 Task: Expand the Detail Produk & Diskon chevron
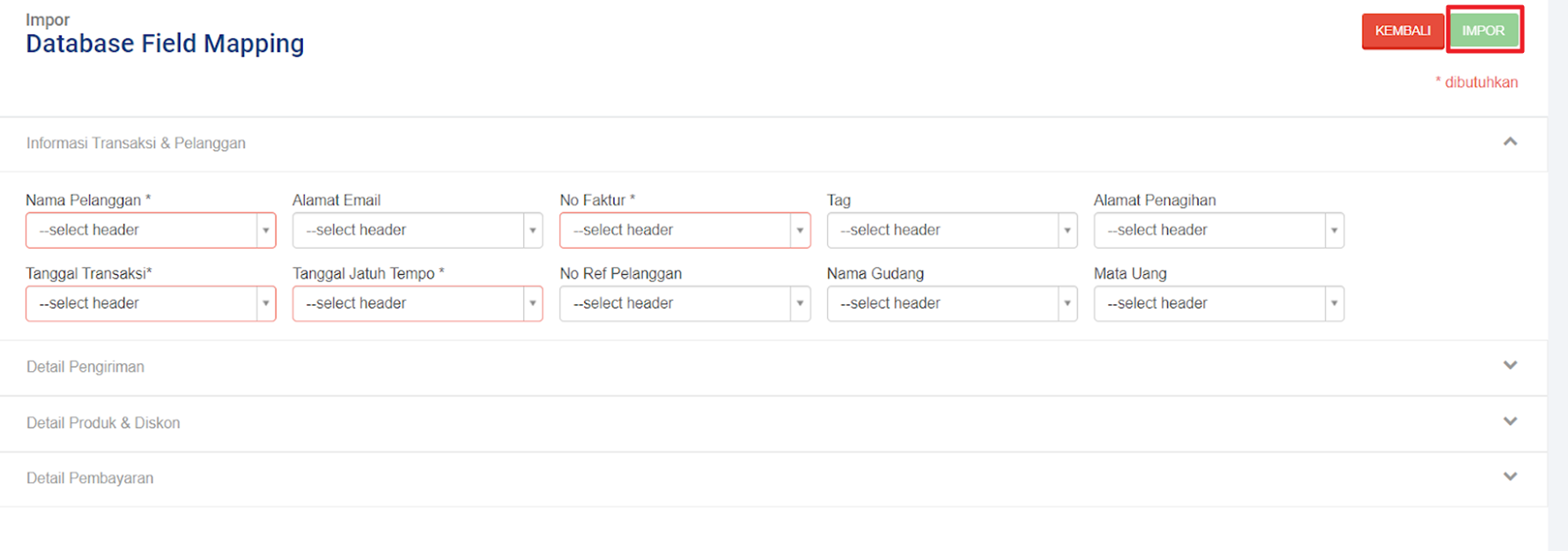pos(1510,421)
